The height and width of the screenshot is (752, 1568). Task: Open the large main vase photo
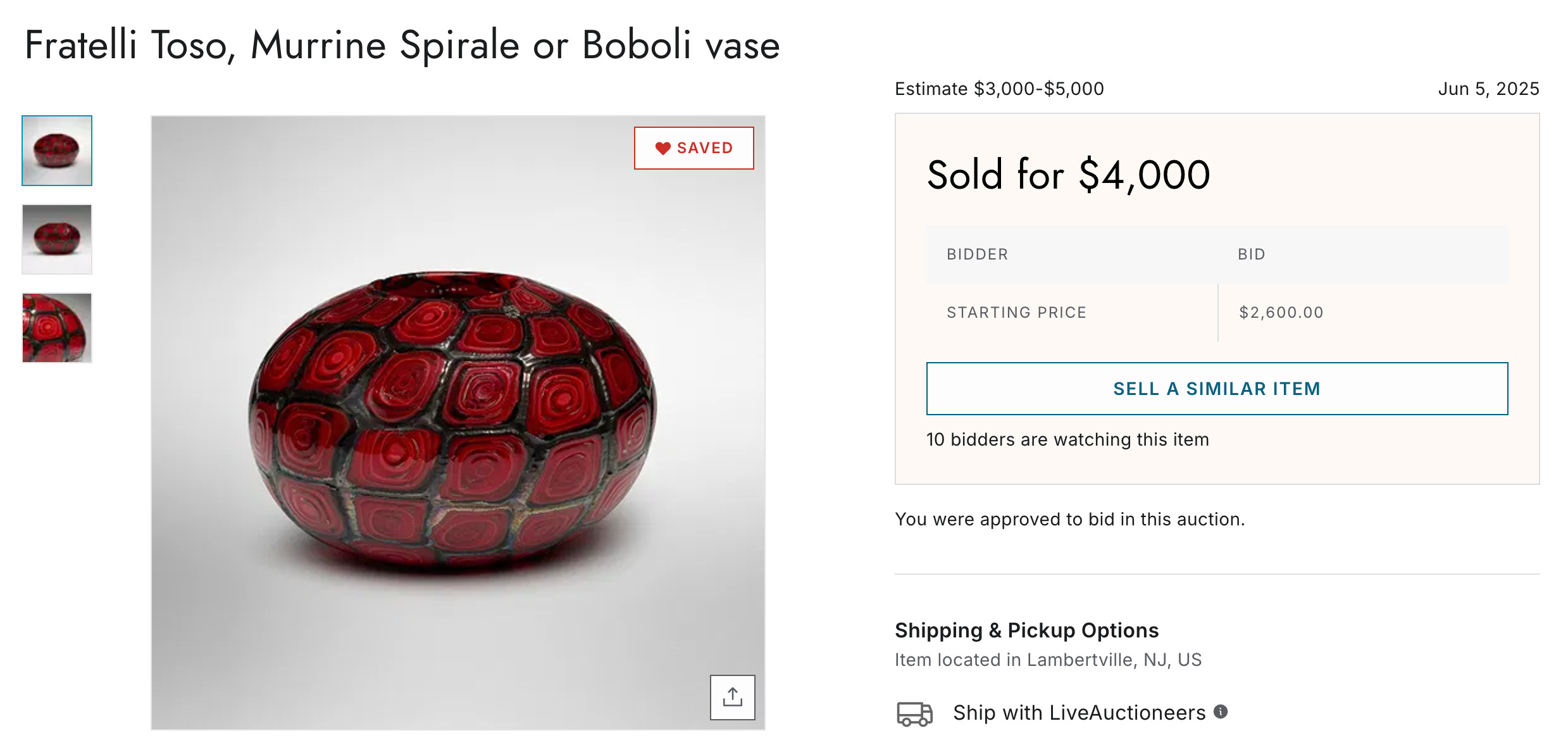pyautogui.click(x=457, y=422)
